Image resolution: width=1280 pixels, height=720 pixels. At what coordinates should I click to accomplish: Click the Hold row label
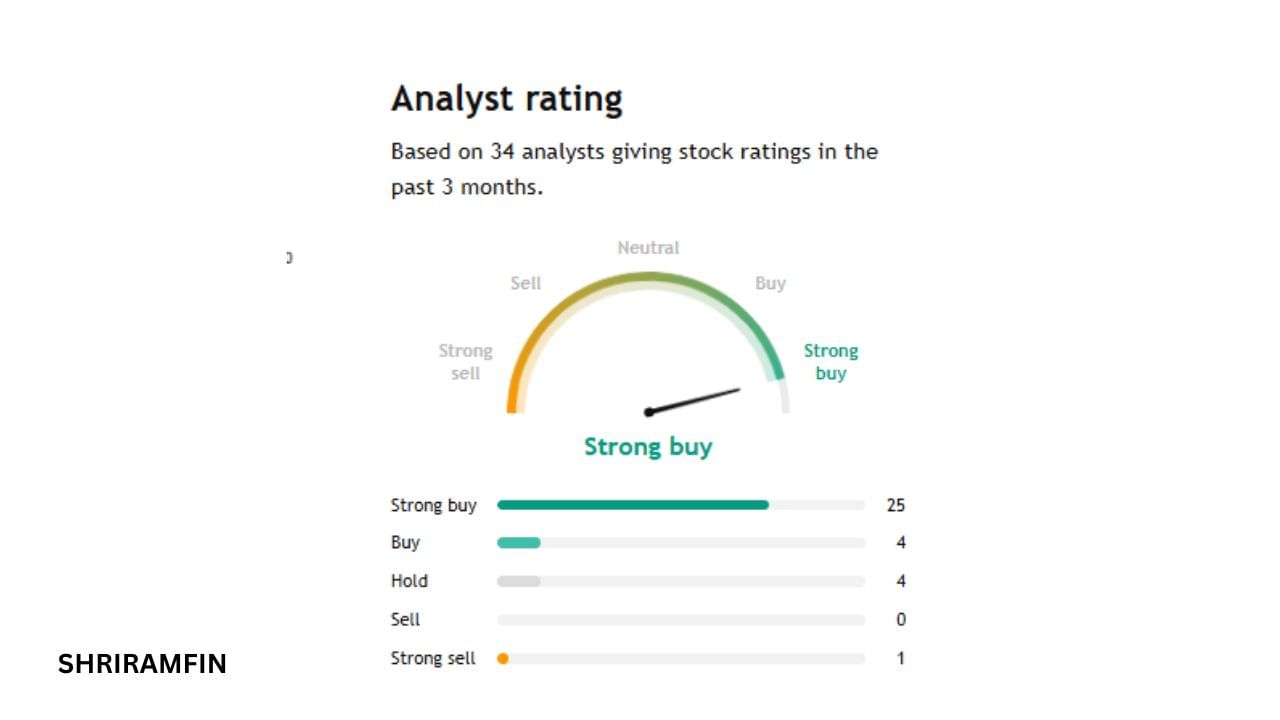tap(409, 581)
